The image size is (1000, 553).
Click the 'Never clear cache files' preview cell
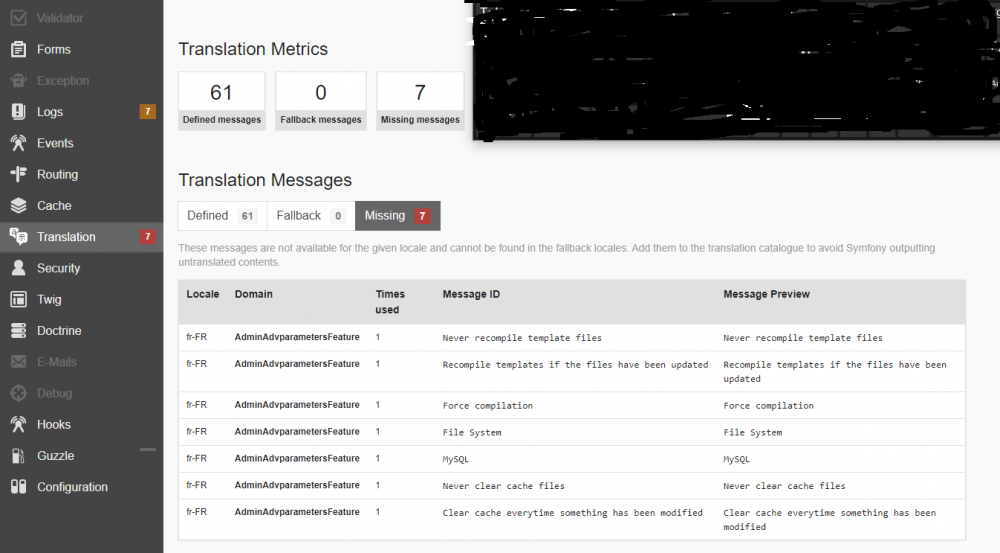pyautogui.click(x=784, y=485)
